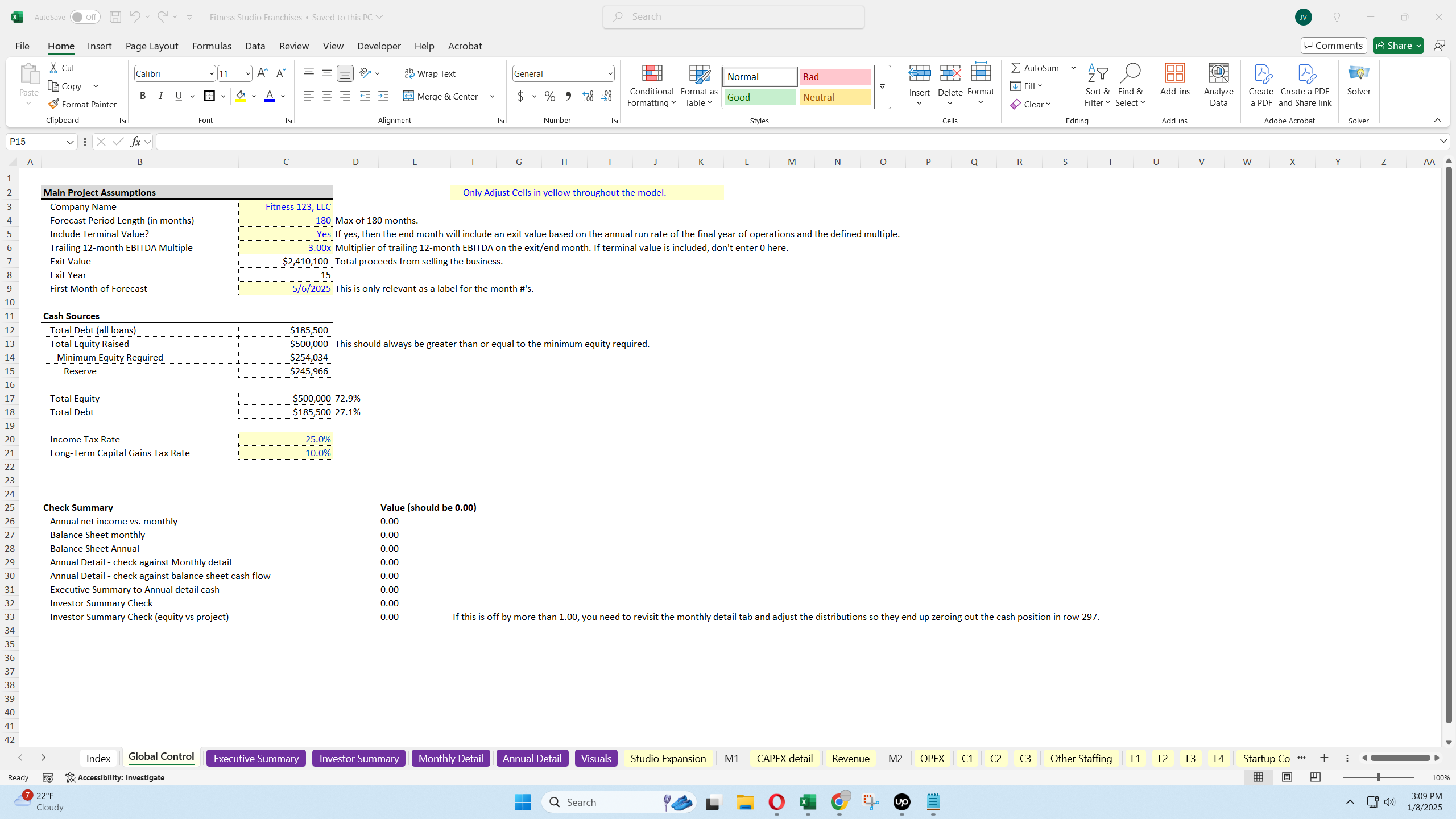This screenshot has width=1456, height=819.
Task: Click Accessibility: Investigate in status bar
Action: (115, 777)
